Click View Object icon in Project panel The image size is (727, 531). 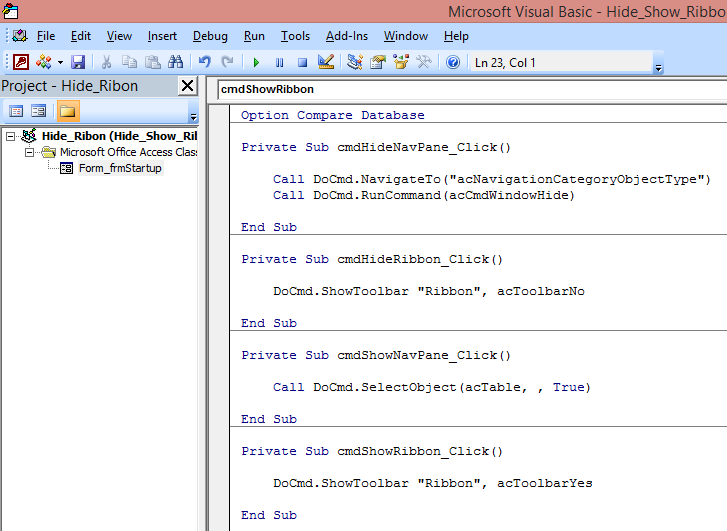[x=38, y=111]
